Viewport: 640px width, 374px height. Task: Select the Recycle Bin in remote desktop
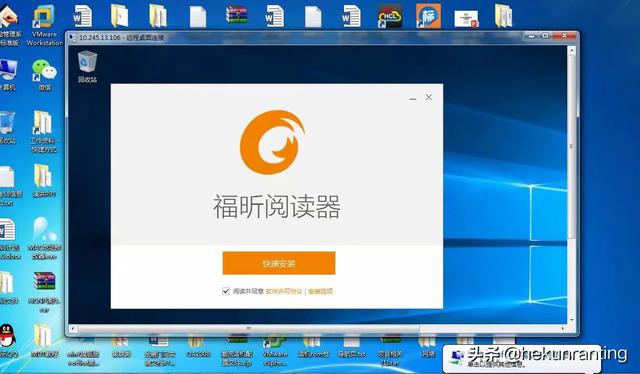tap(87, 67)
